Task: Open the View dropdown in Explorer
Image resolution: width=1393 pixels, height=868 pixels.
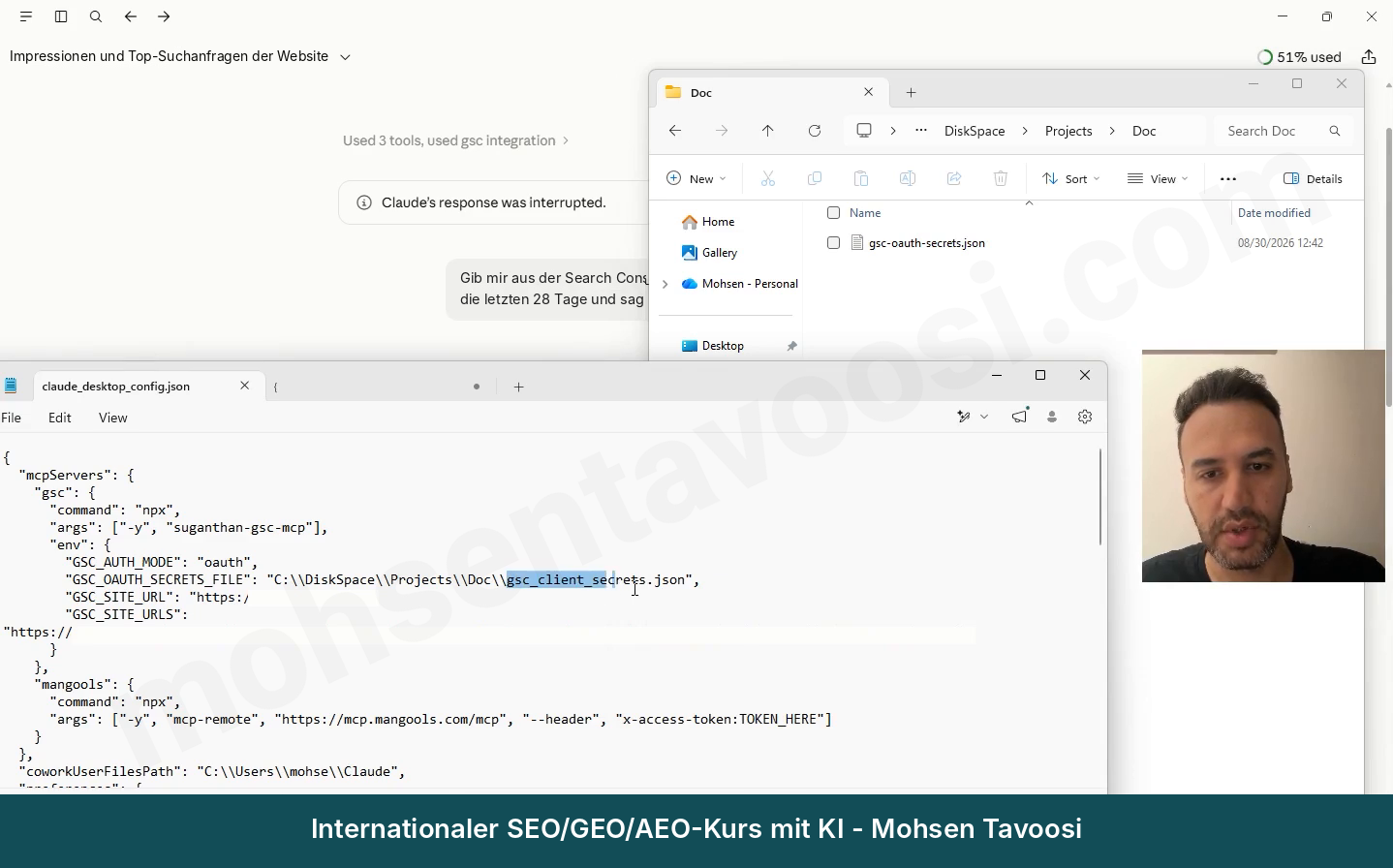Action: [1158, 178]
